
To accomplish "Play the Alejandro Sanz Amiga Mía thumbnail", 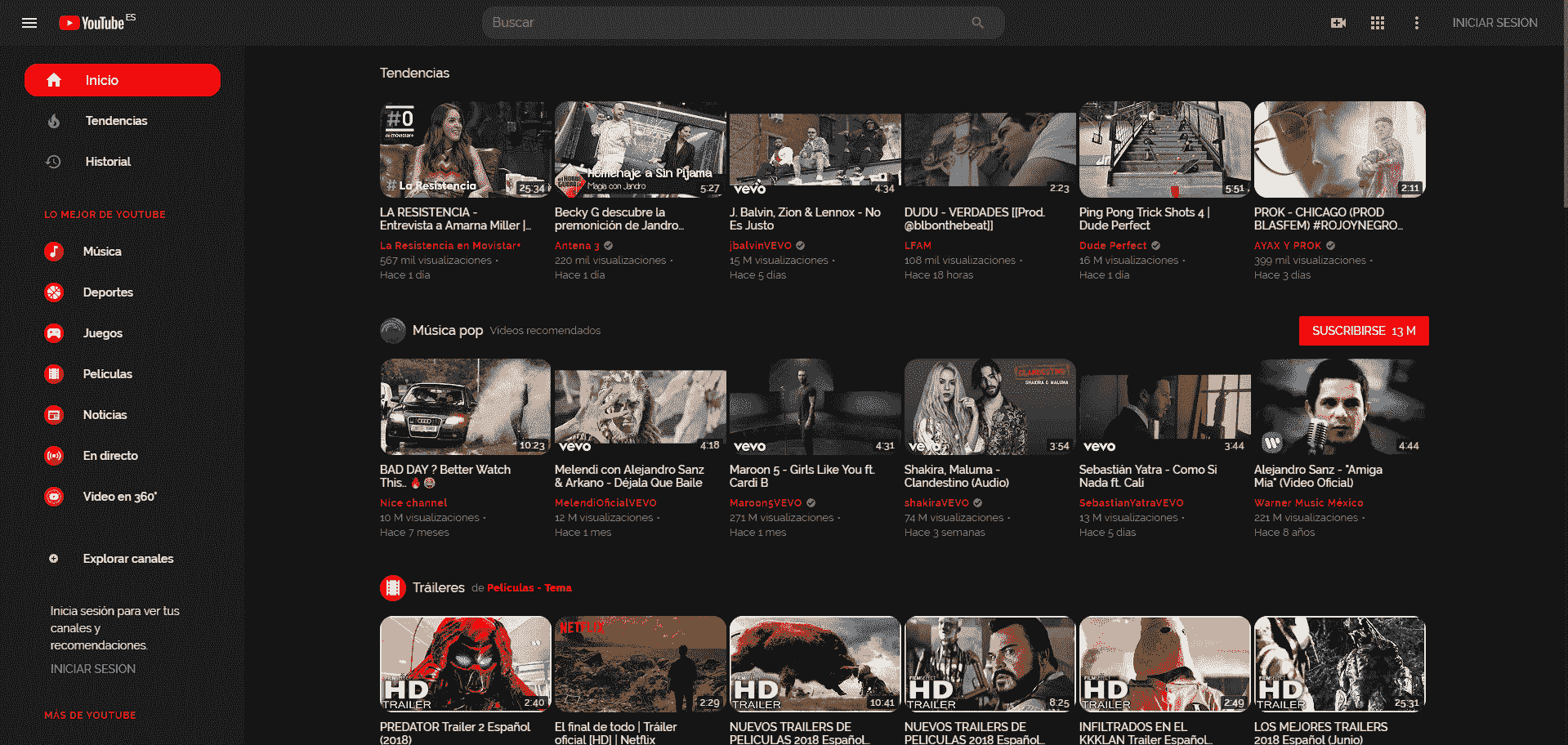I will click(1340, 407).
